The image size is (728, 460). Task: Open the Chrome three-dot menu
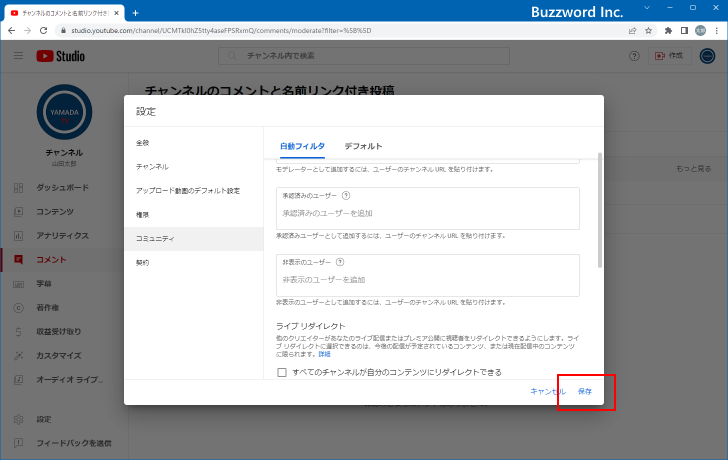(x=717, y=31)
